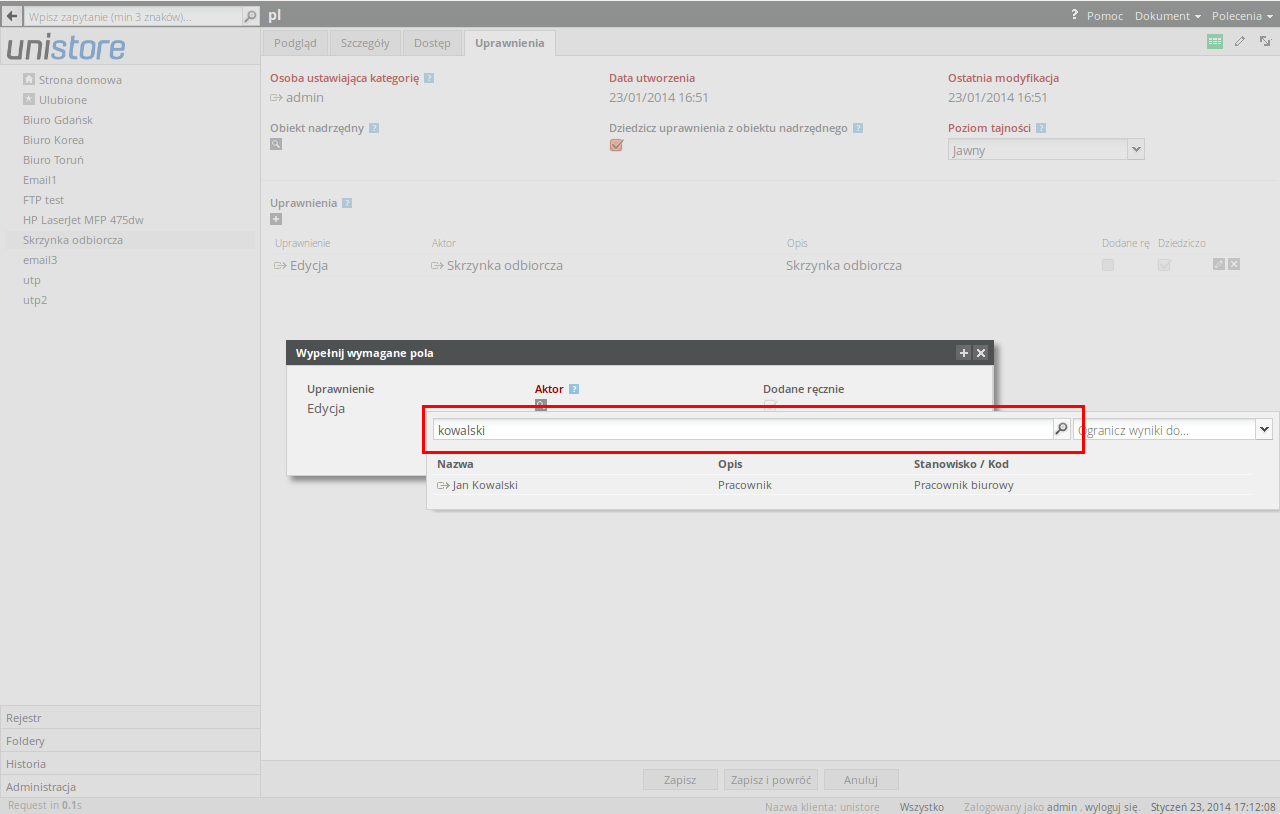Click the plus icon under Uprawnienia
This screenshot has height=814, width=1280.
click(276, 219)
